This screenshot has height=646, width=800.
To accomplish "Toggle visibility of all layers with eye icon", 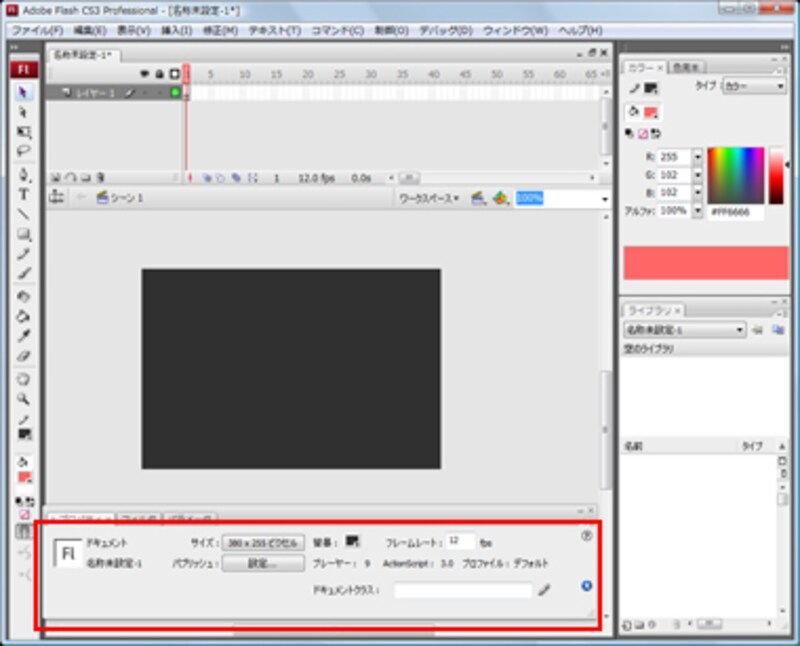I will [x=145, y=74].
